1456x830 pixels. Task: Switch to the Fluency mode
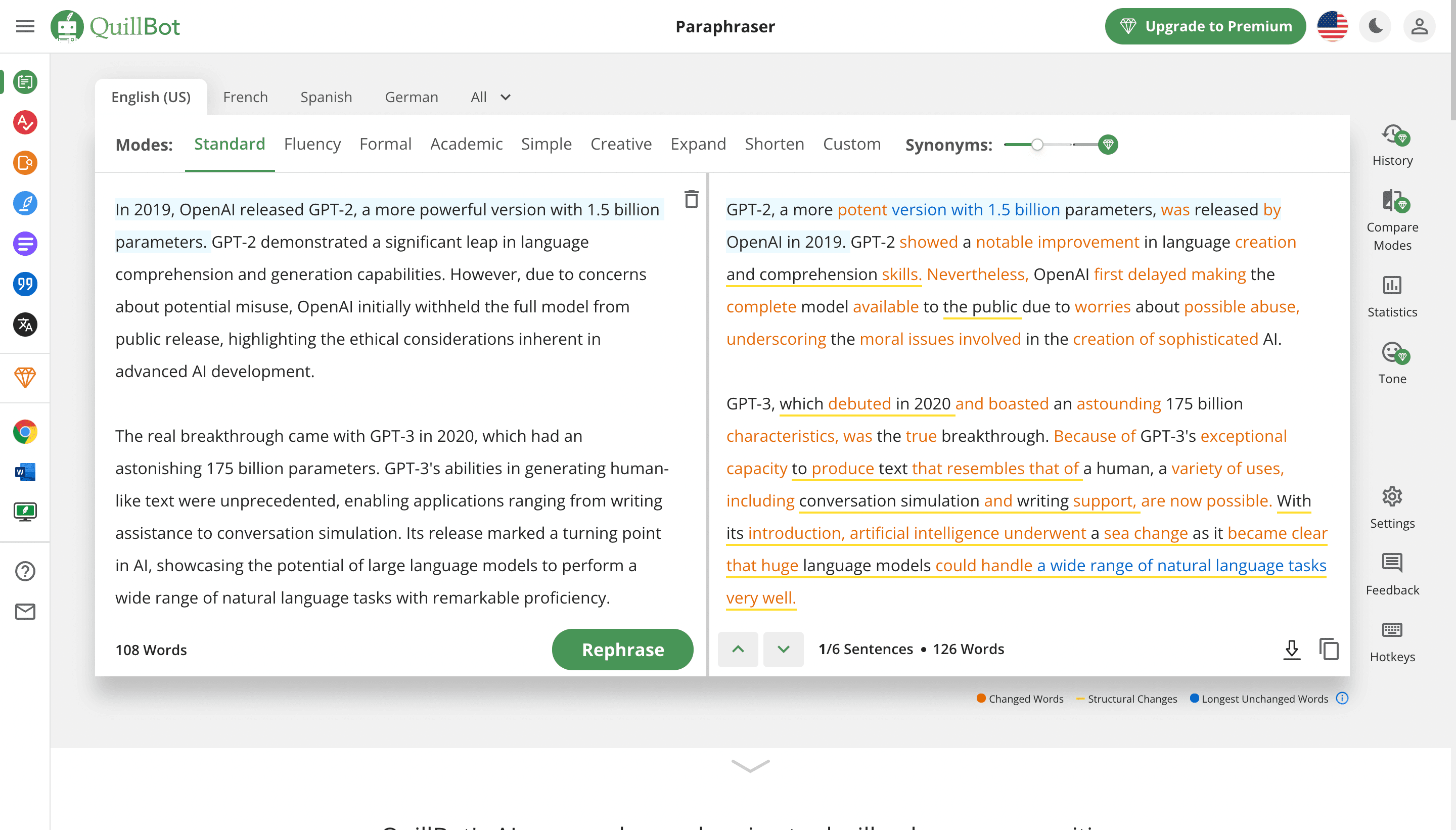pos(312,144)
